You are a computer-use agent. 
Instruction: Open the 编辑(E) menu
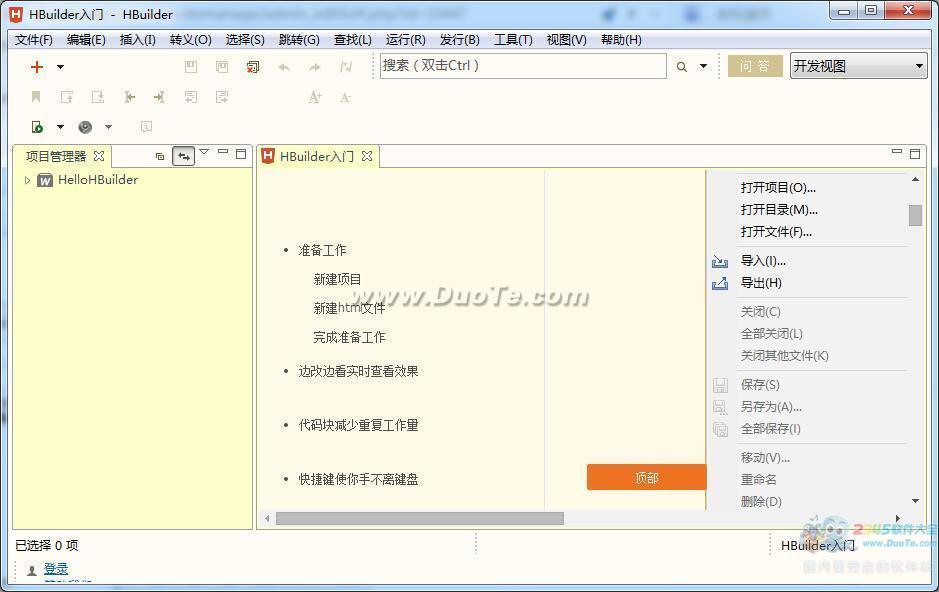coord(86,40)
